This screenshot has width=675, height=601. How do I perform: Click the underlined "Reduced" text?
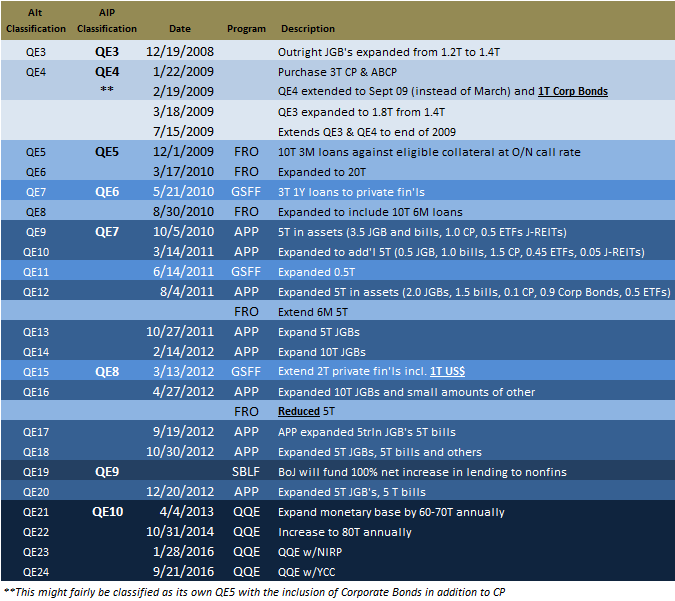point(299,411)
